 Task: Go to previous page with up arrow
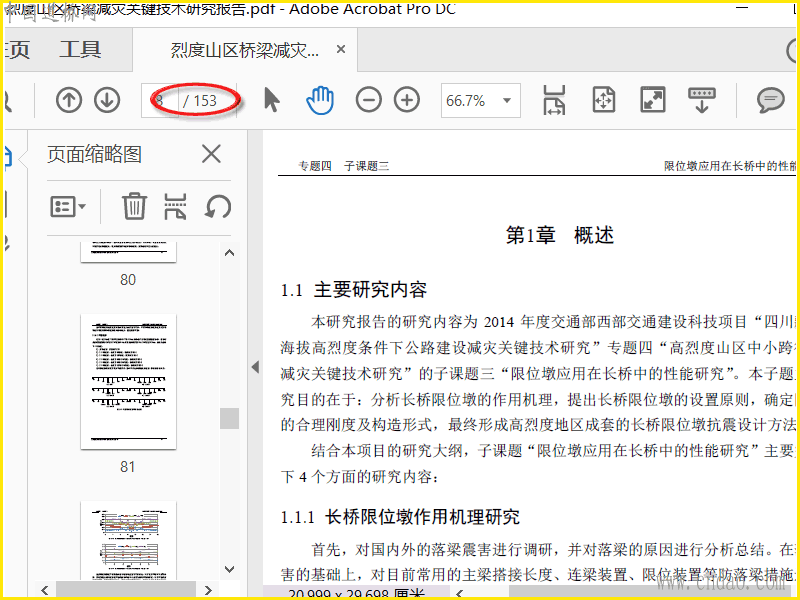69,100
